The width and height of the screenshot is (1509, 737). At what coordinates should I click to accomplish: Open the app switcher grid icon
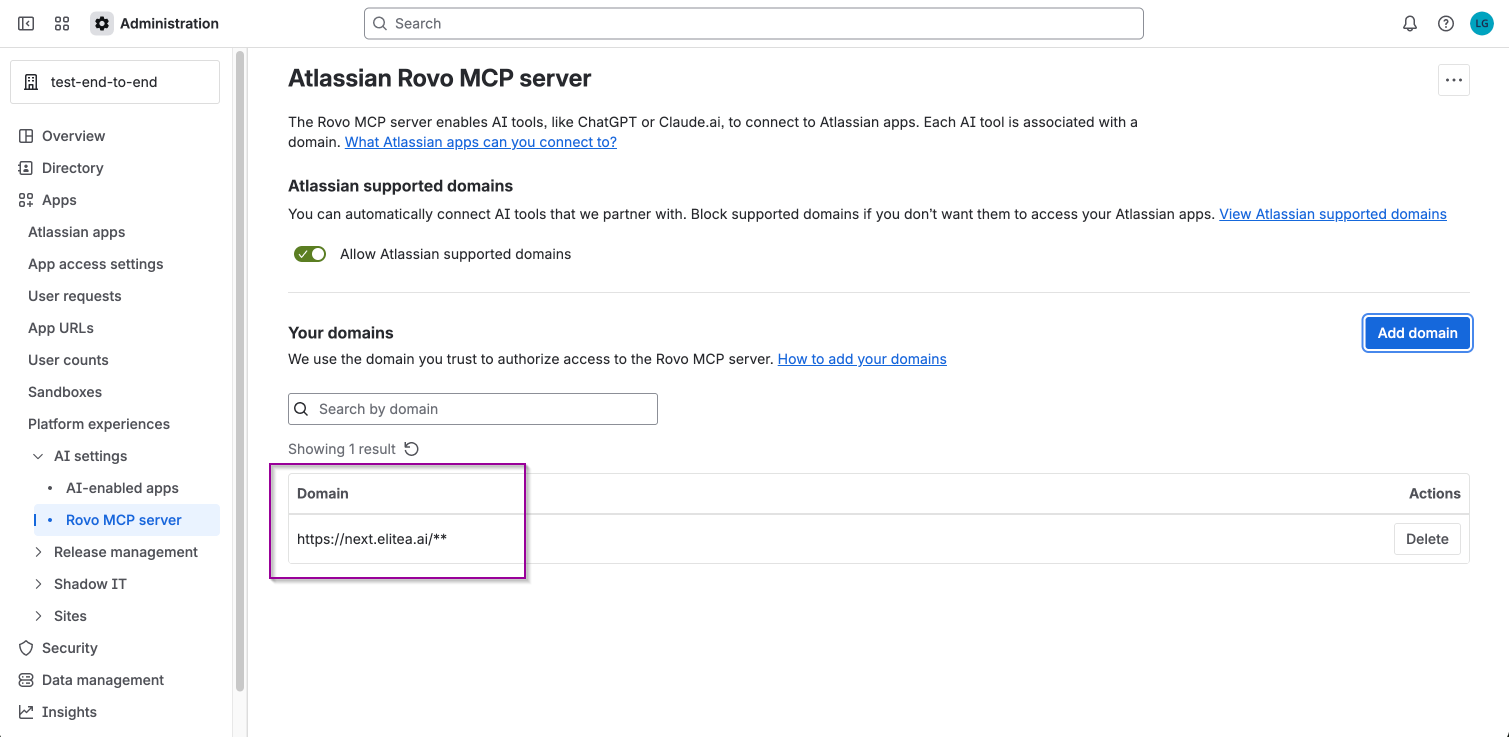tap(62, 23)
